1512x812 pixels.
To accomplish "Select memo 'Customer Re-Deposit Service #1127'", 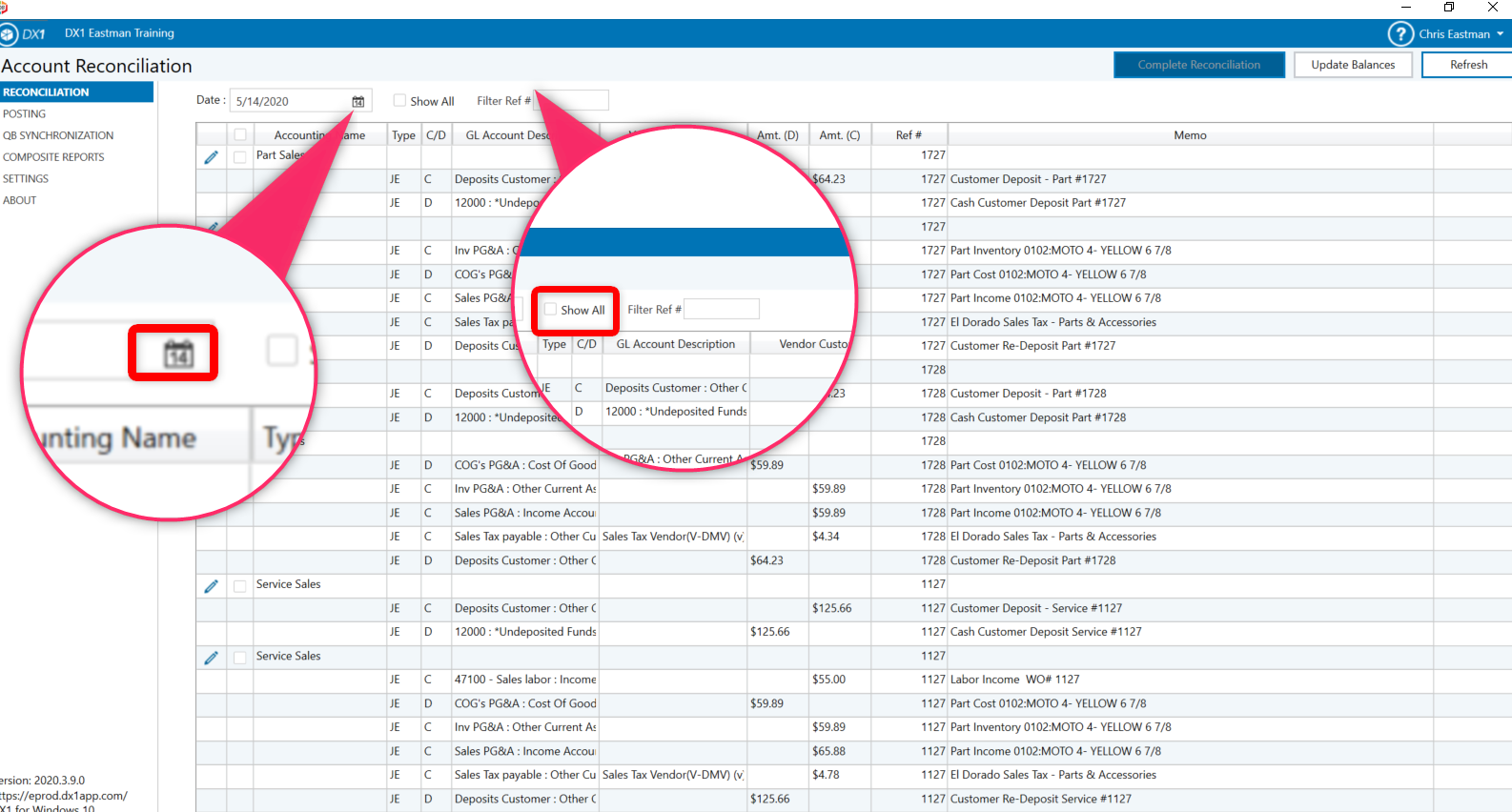I will (1041, 799).
